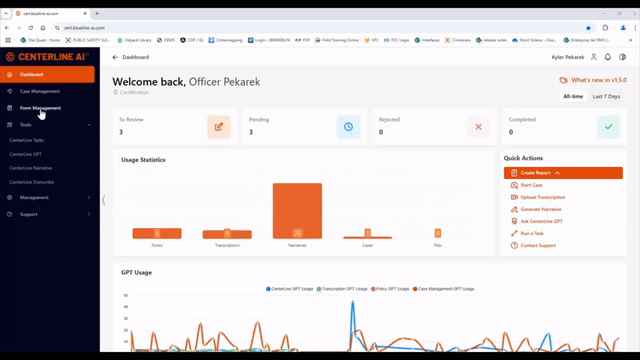Image resolution: width=640 pixels, height=360 pixels.
Task: Toggle the dark/light theme icon
Action: [622, 57]
